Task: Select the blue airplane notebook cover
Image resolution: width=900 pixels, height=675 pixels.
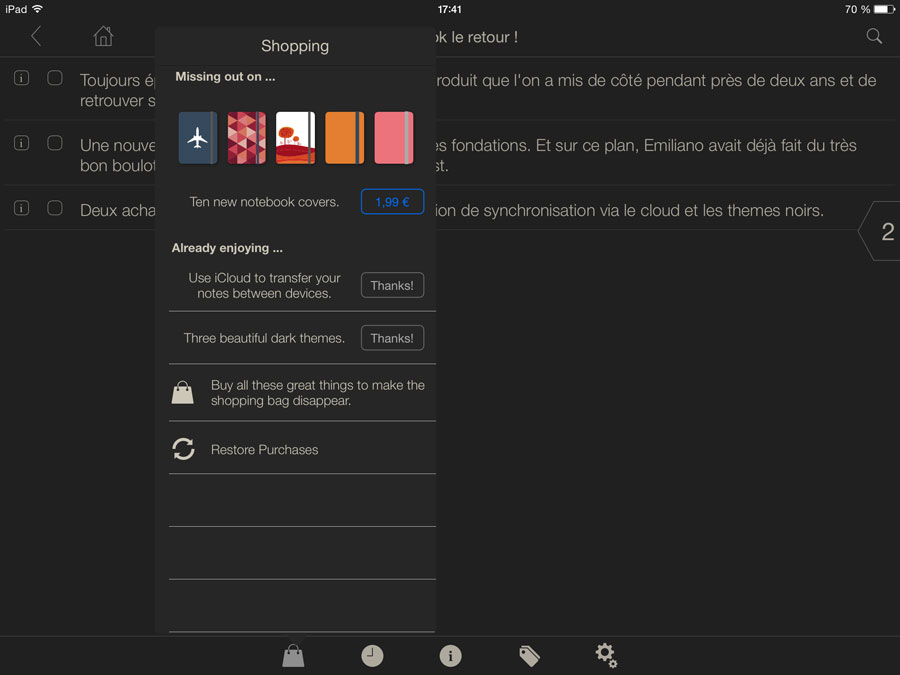Action: [x=198, y=138]
